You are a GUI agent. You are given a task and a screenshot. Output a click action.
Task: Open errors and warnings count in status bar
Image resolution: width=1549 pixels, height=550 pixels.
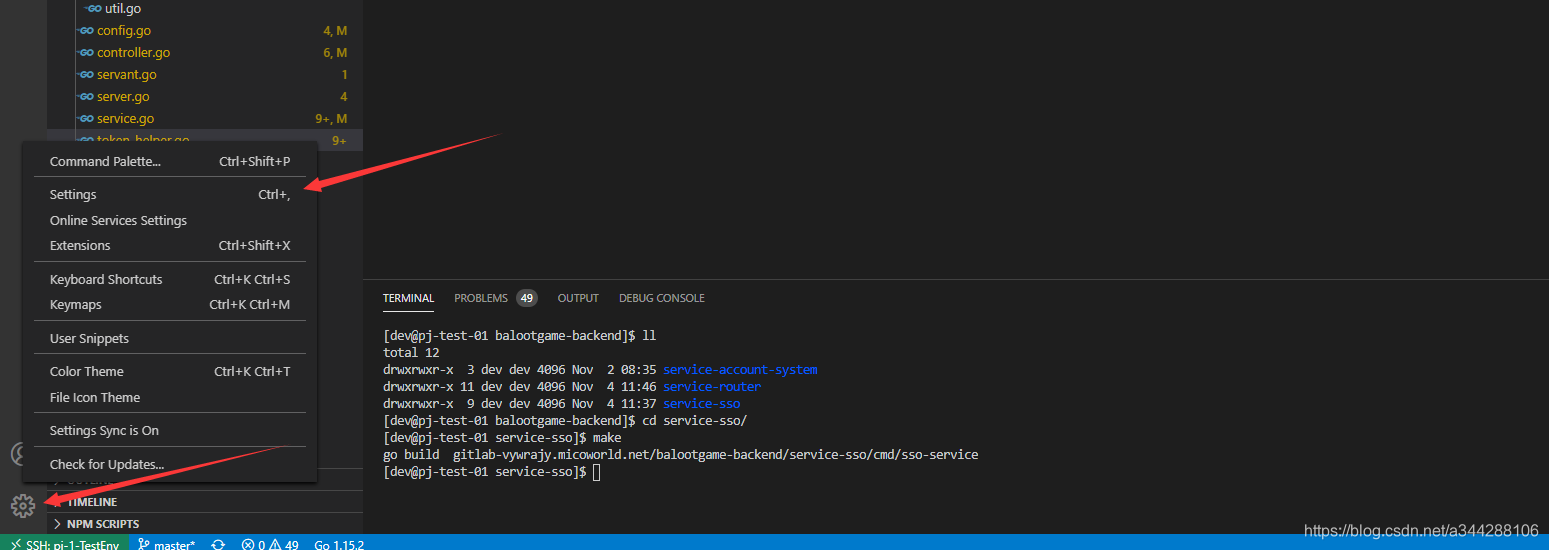pyautogui.click(x=270, y=544)
